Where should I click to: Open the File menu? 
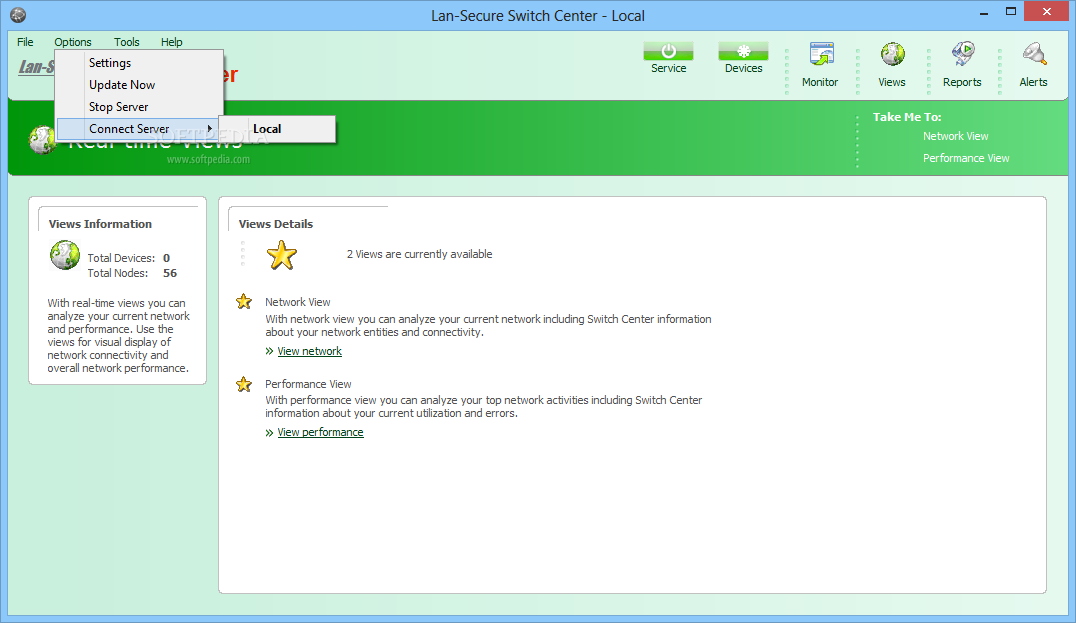(x=25, y=42)
